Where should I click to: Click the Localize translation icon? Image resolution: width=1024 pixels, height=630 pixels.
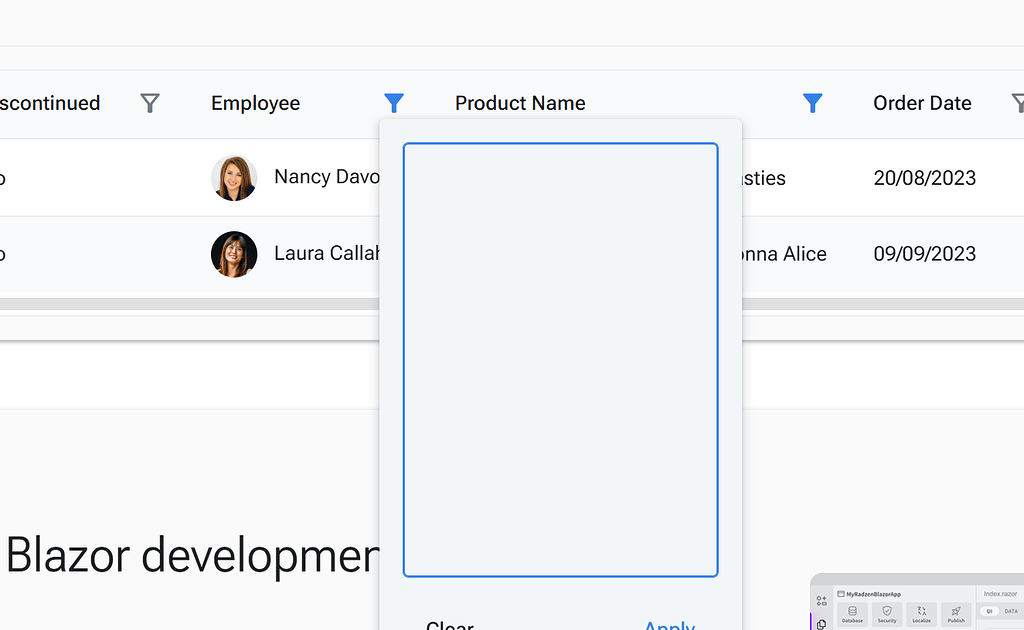pyautogui.click(x=922, y=612)
